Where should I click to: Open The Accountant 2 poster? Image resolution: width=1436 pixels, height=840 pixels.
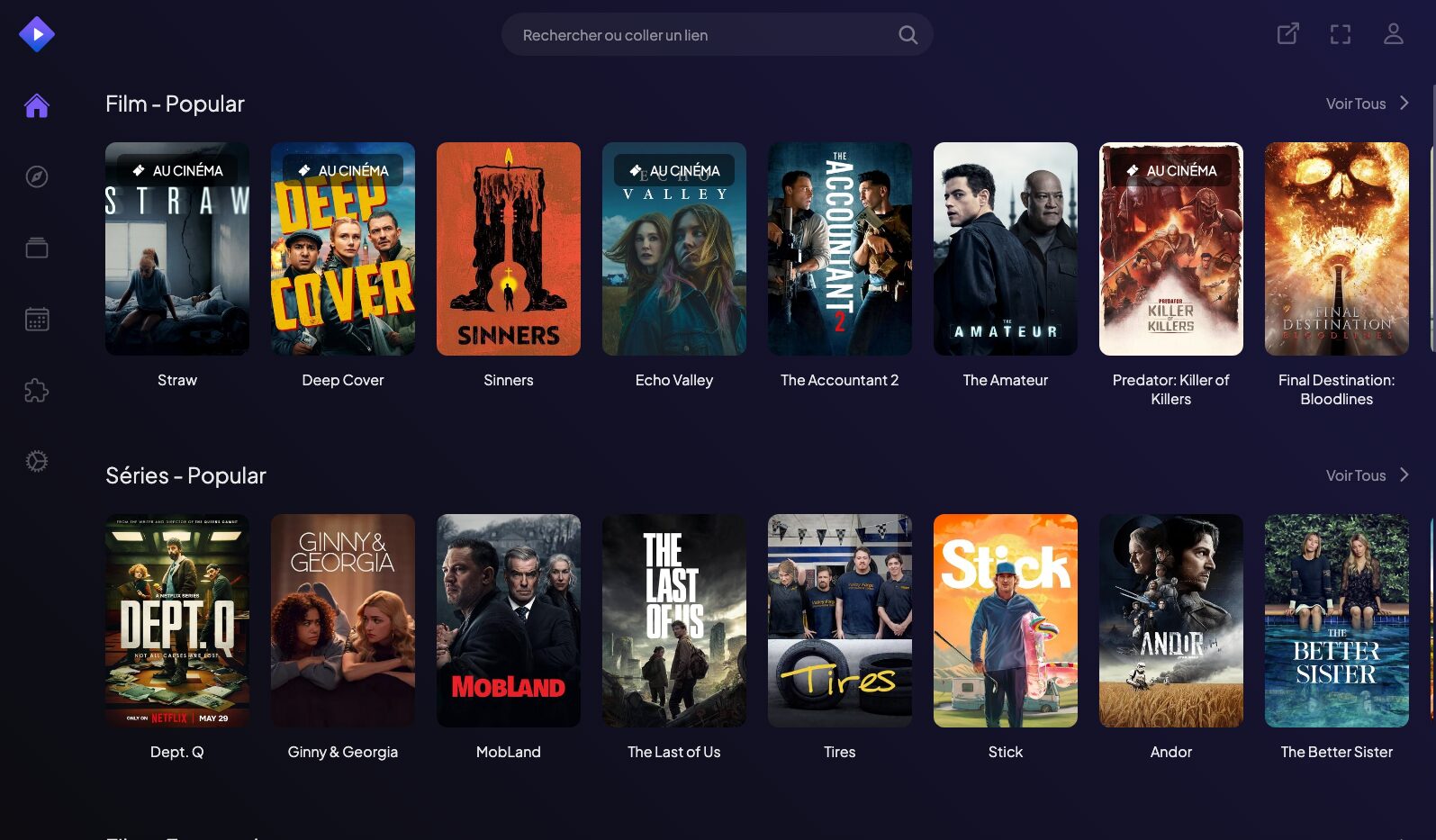tap(840, 248)
